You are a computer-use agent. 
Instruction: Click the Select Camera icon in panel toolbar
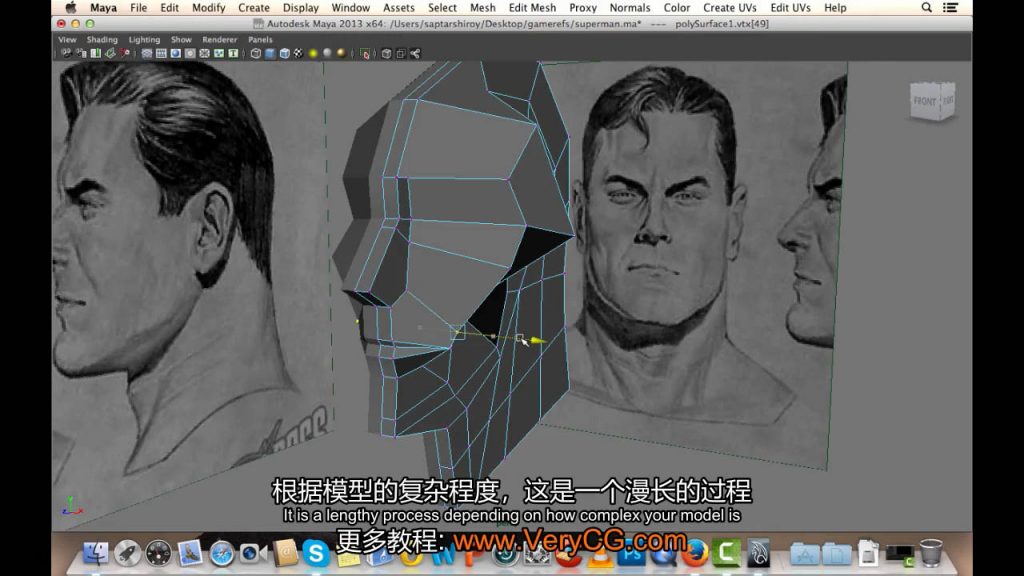click(x=67, y=54)
